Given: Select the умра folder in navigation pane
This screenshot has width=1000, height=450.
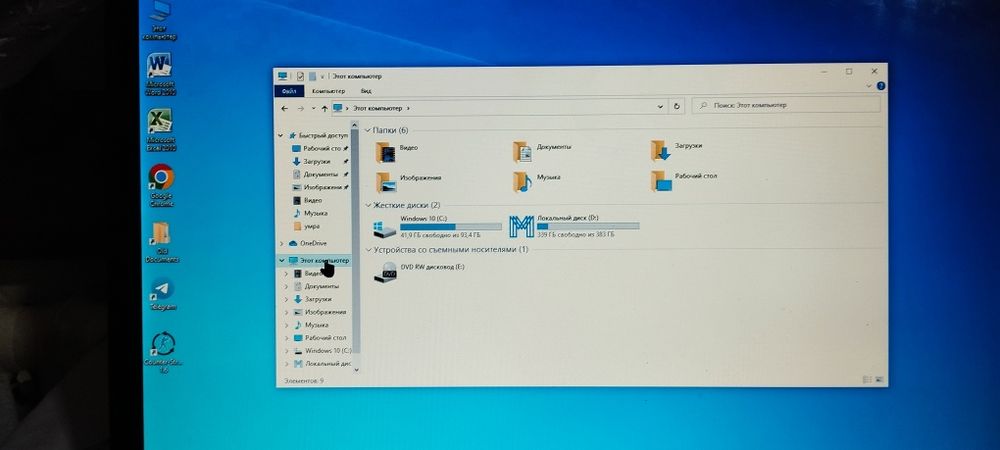Looking at the screenshot, I should click(306, 226).
